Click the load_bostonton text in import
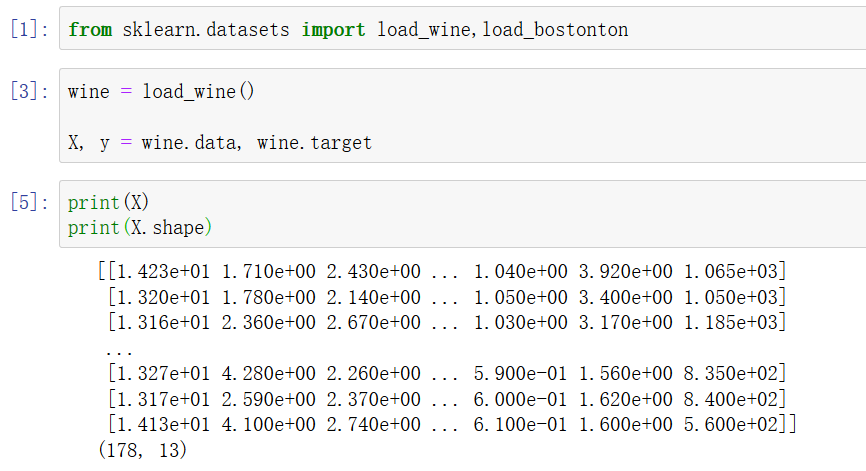 tap(555, 29)
